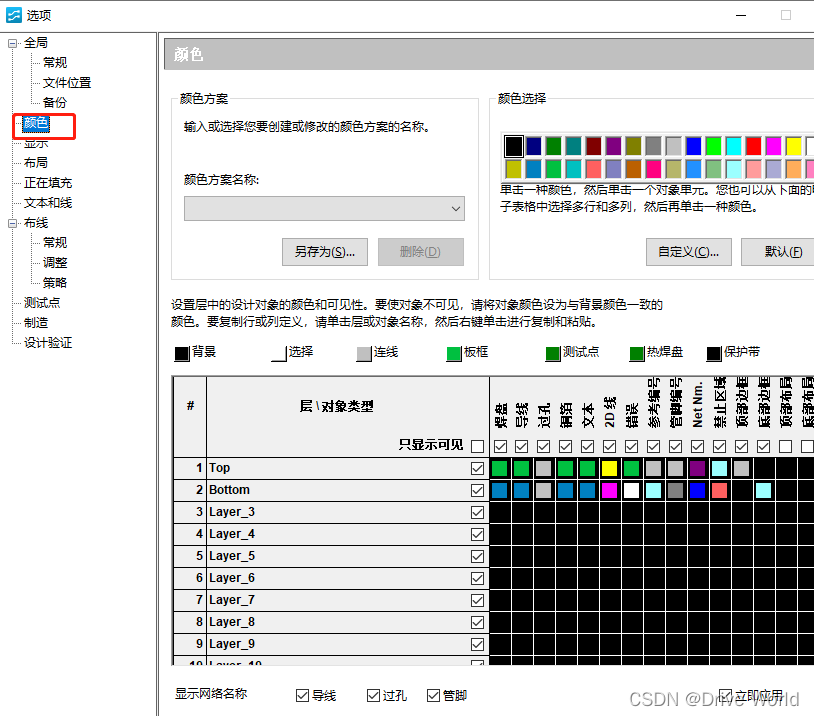Image resolution: width=814 pixels, height=716 pixels.
Task: Open the 制造 options page
Action: coord(36,323)
